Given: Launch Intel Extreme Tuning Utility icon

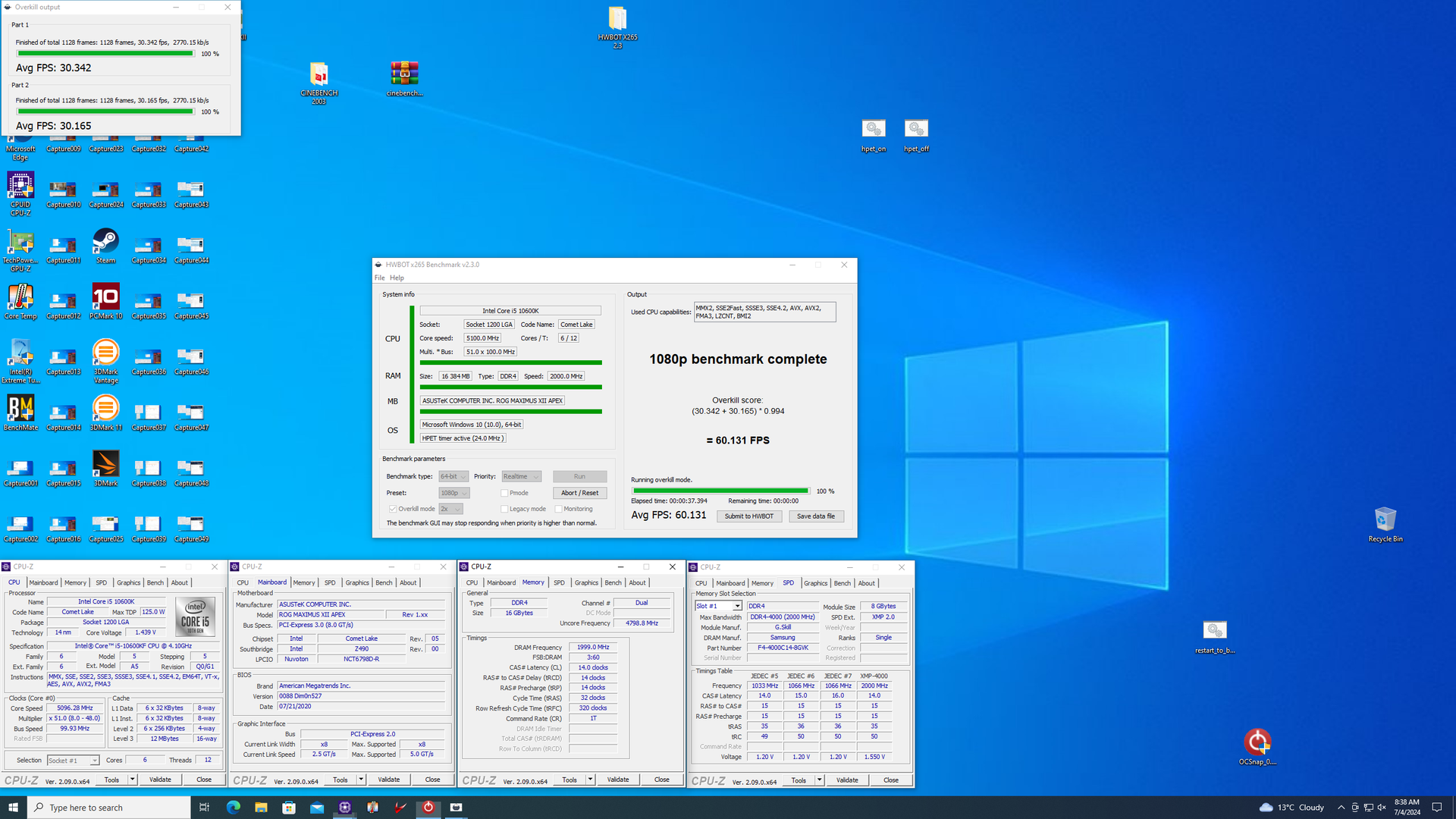Looking at the screenshot, I should [x=20, y=361].
